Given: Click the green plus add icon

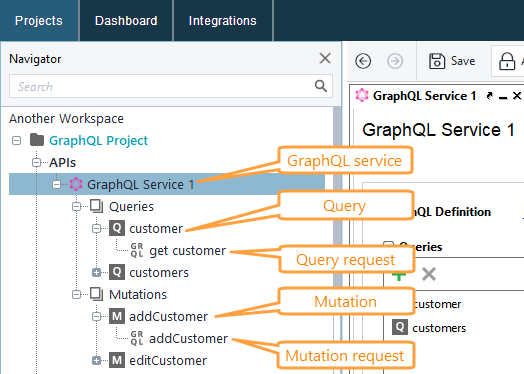Looking at the screenshot, I should (399, 277).
